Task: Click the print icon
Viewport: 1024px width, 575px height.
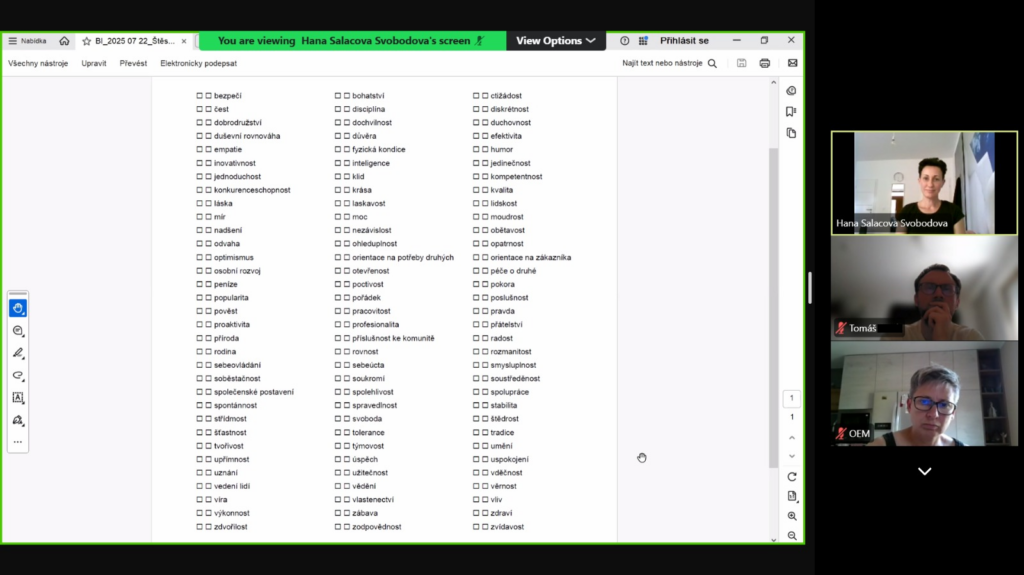Action: click(764, 63)
